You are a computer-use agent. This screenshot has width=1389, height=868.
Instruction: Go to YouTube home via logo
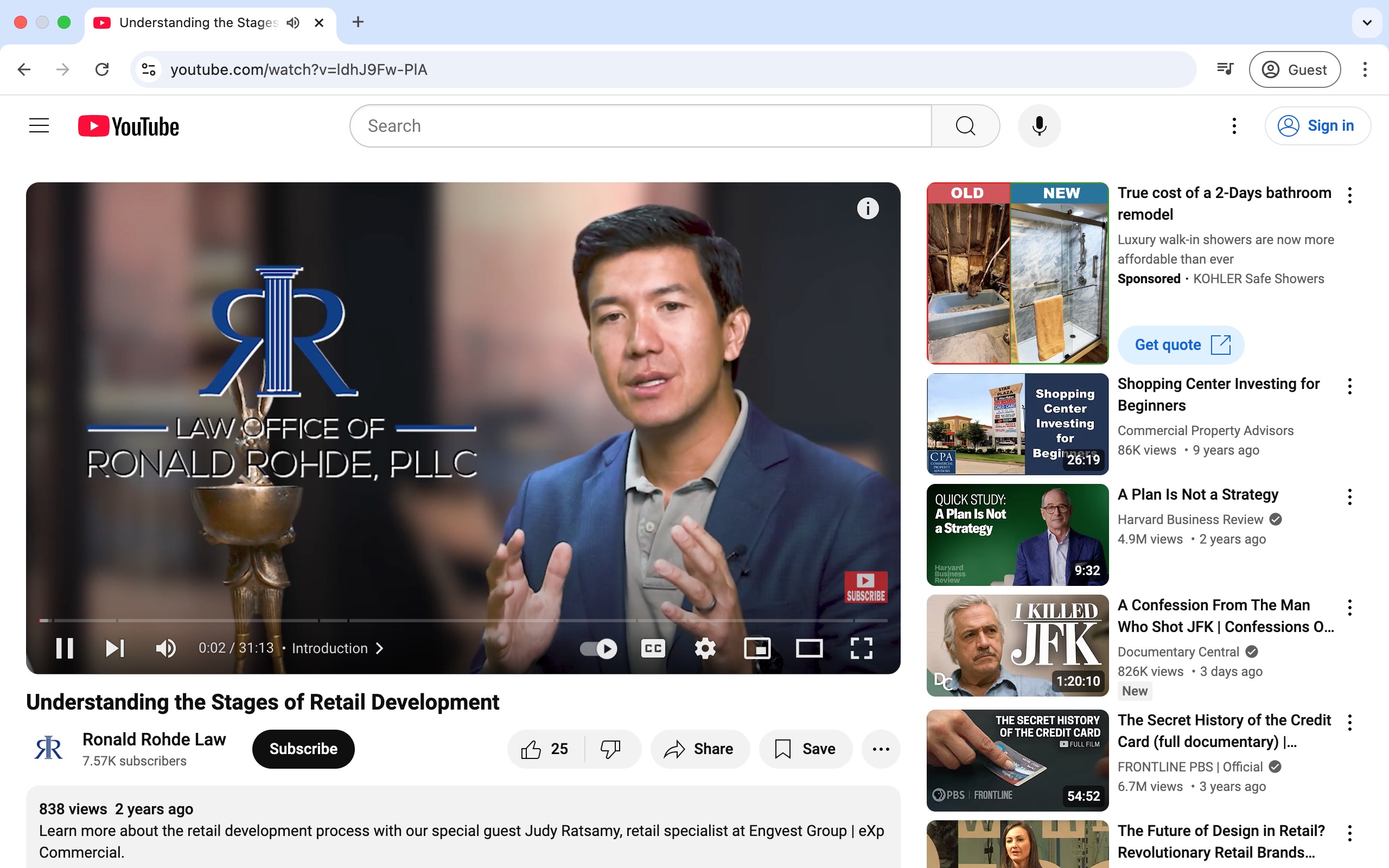[x=129, y=126]
